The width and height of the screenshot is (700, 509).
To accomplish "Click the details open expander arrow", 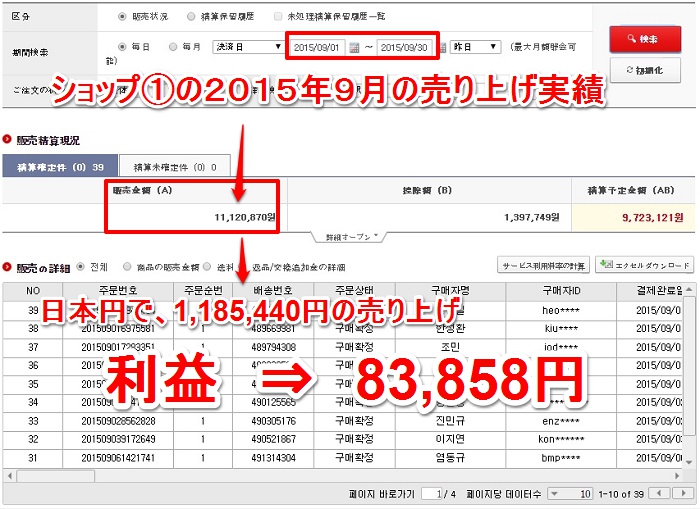I will pyautogui.click(x=349, y=237).
